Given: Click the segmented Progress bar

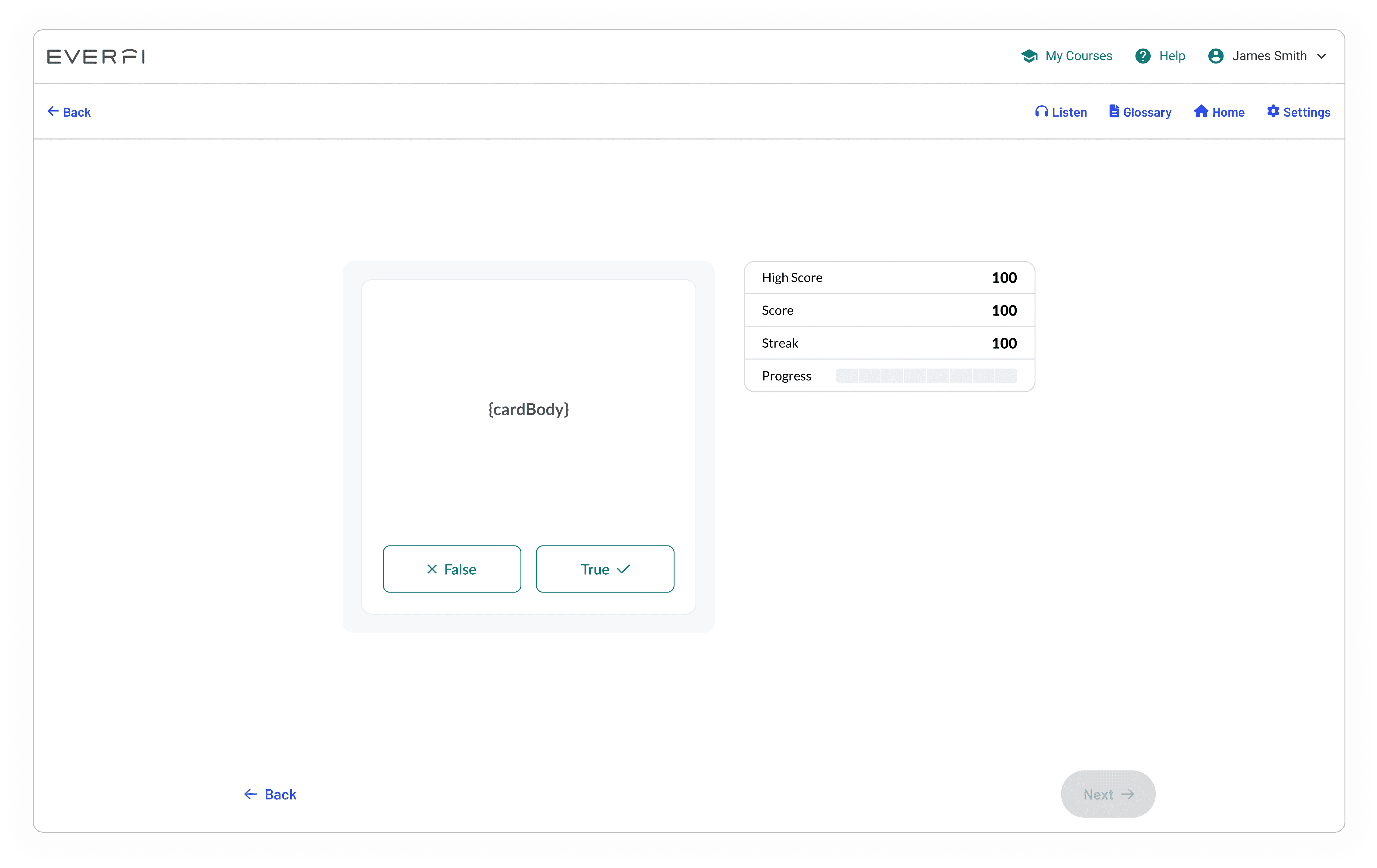Looking at the screenshot, I should pyautogui.click(x=926, y=376).
